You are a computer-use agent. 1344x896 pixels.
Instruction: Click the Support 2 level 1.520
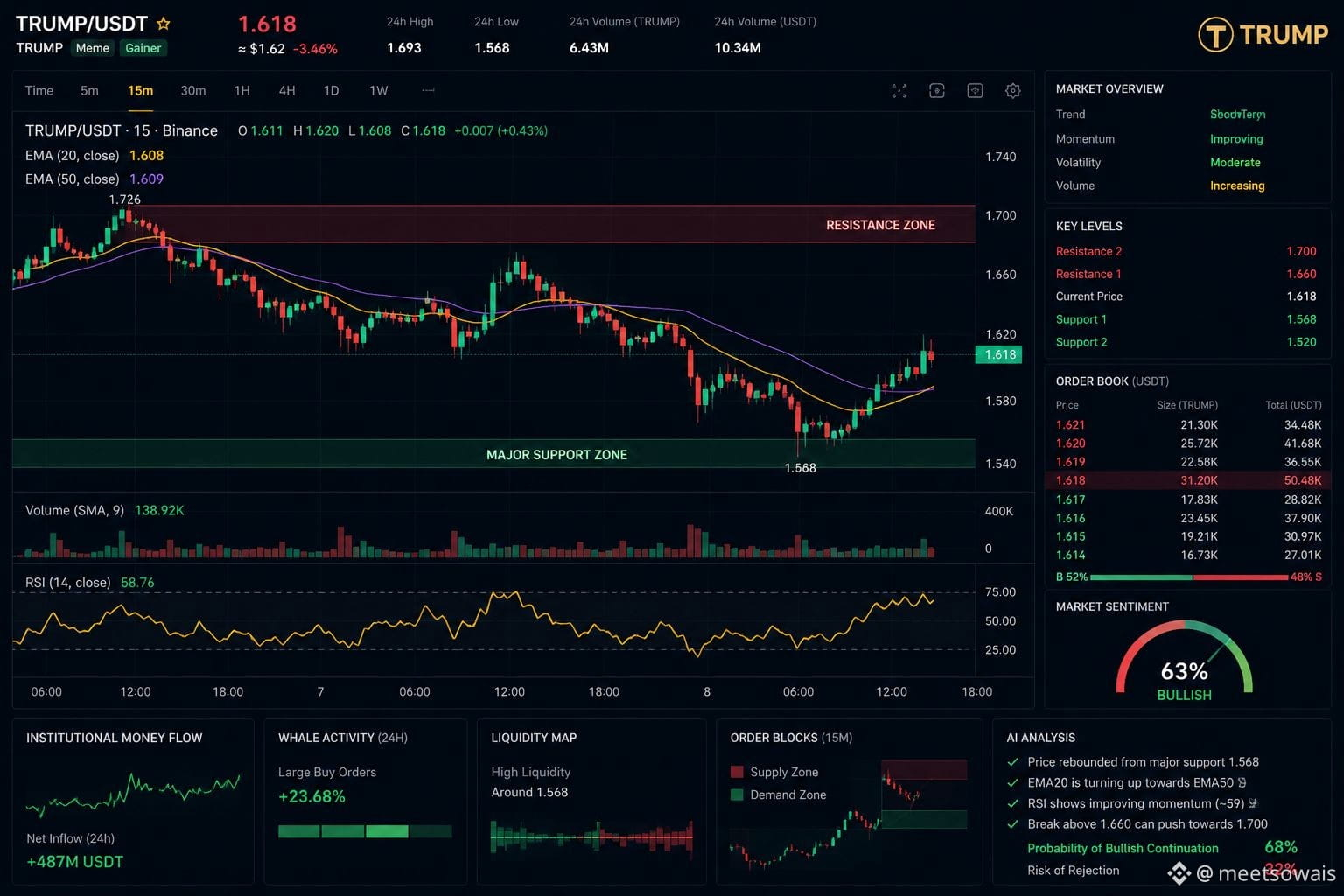(x=1301, y=342)
